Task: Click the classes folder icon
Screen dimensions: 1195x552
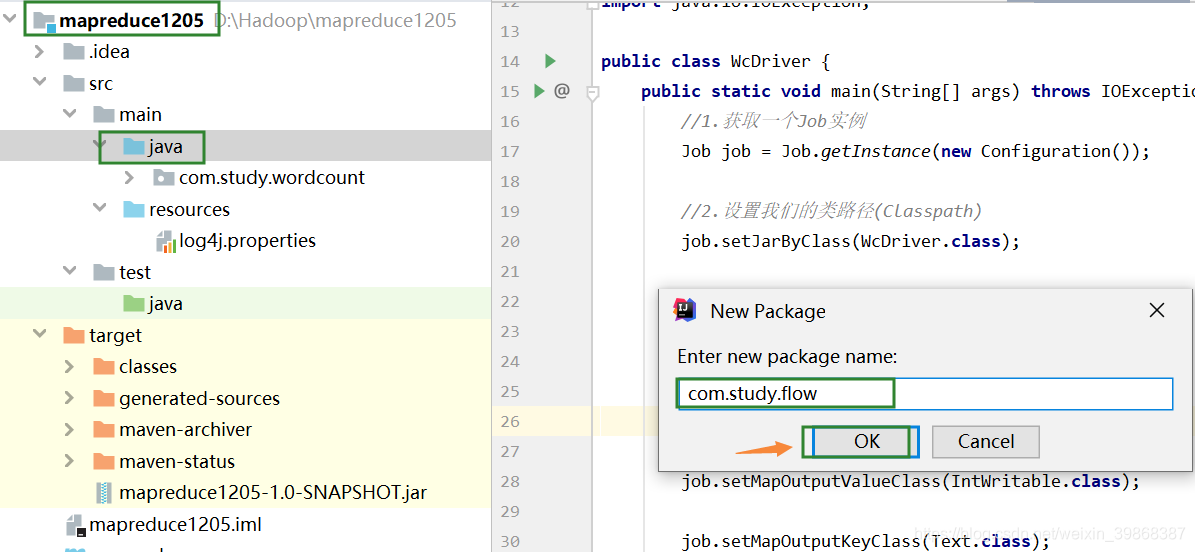Action: (104, 367)
